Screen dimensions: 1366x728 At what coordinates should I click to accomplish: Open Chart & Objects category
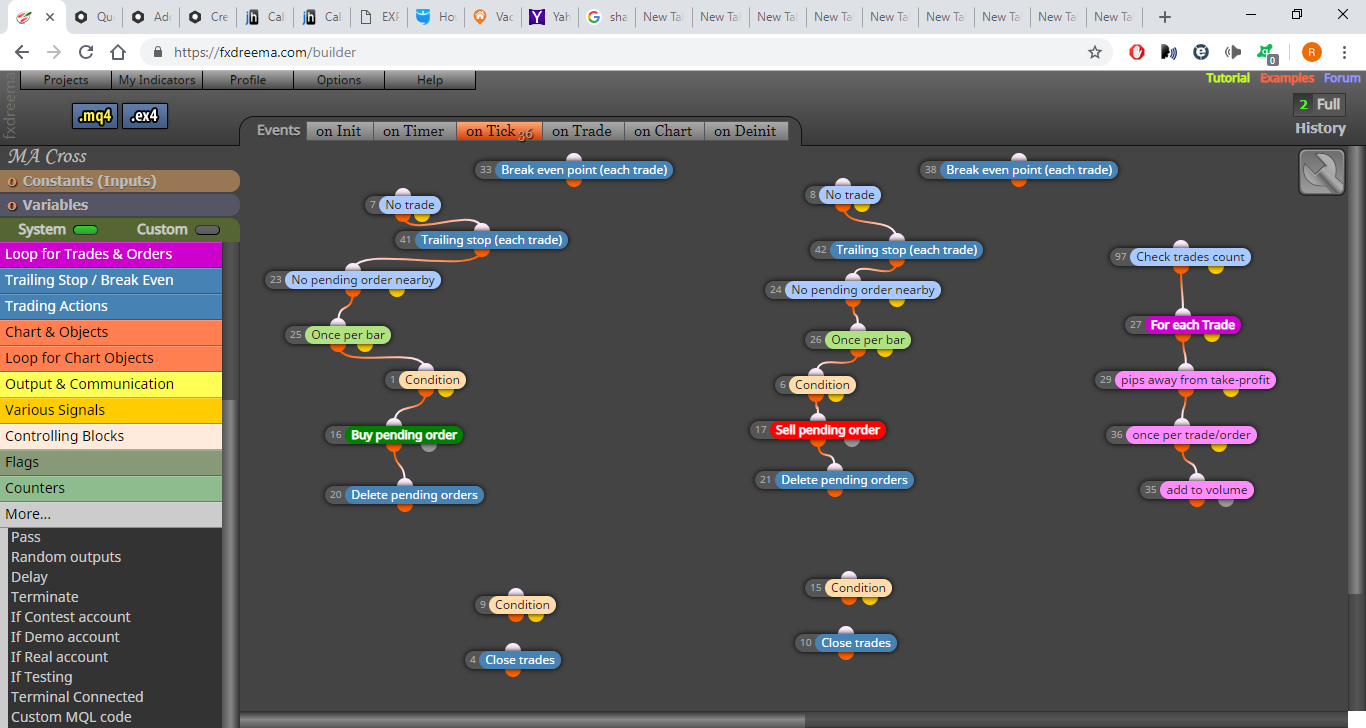111,332
